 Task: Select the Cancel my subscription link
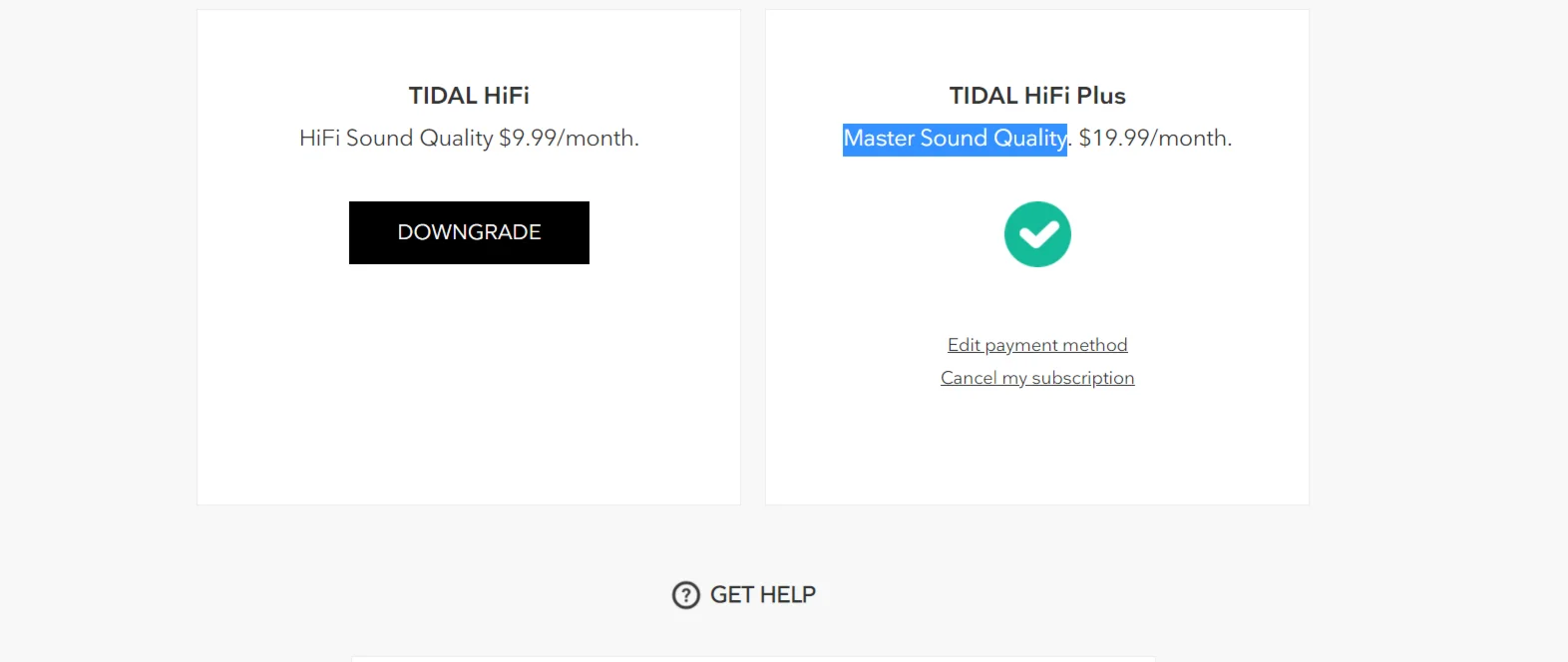click(1037, 378)
